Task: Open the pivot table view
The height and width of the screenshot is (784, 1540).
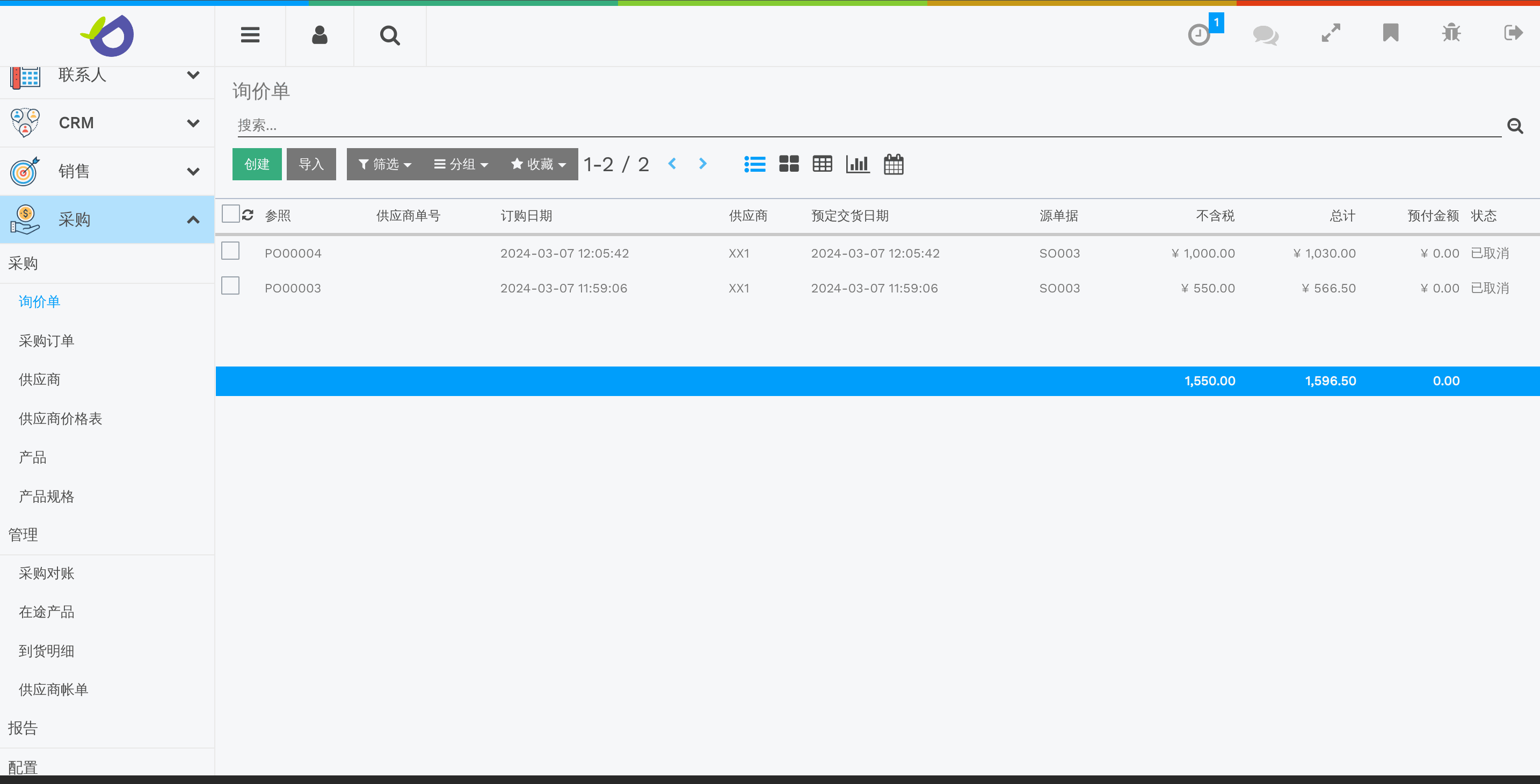Action: 822,164
